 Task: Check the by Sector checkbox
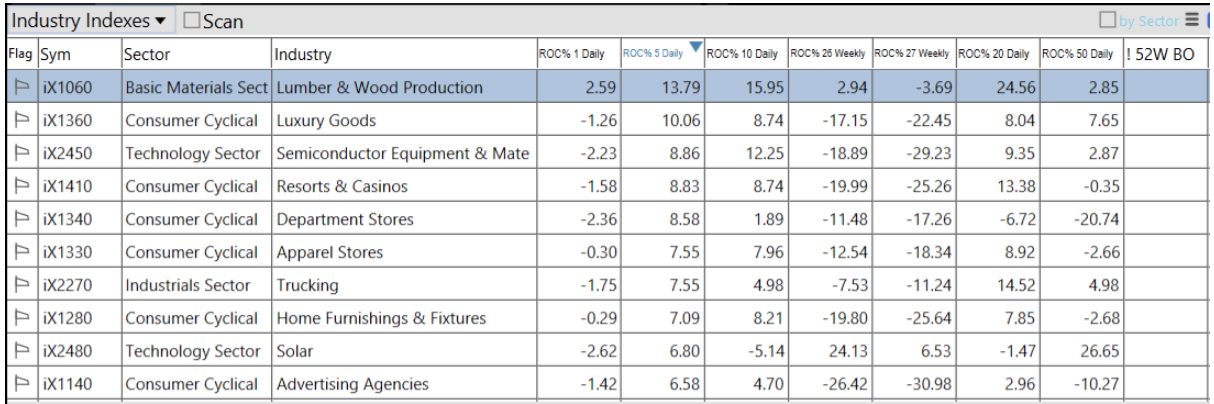coord(1107,20)
